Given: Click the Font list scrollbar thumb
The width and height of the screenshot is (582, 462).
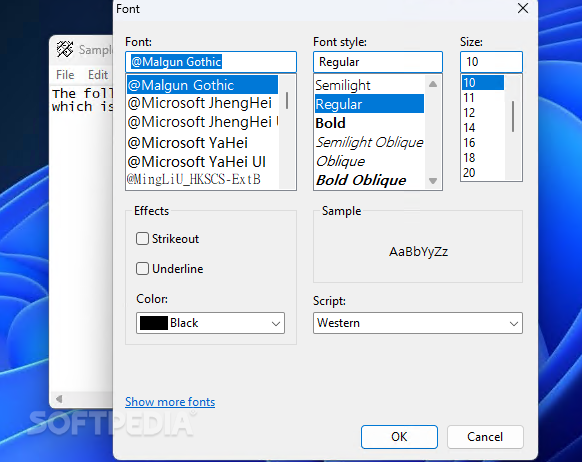Looking at the screenshot, I should click(287, 100).
